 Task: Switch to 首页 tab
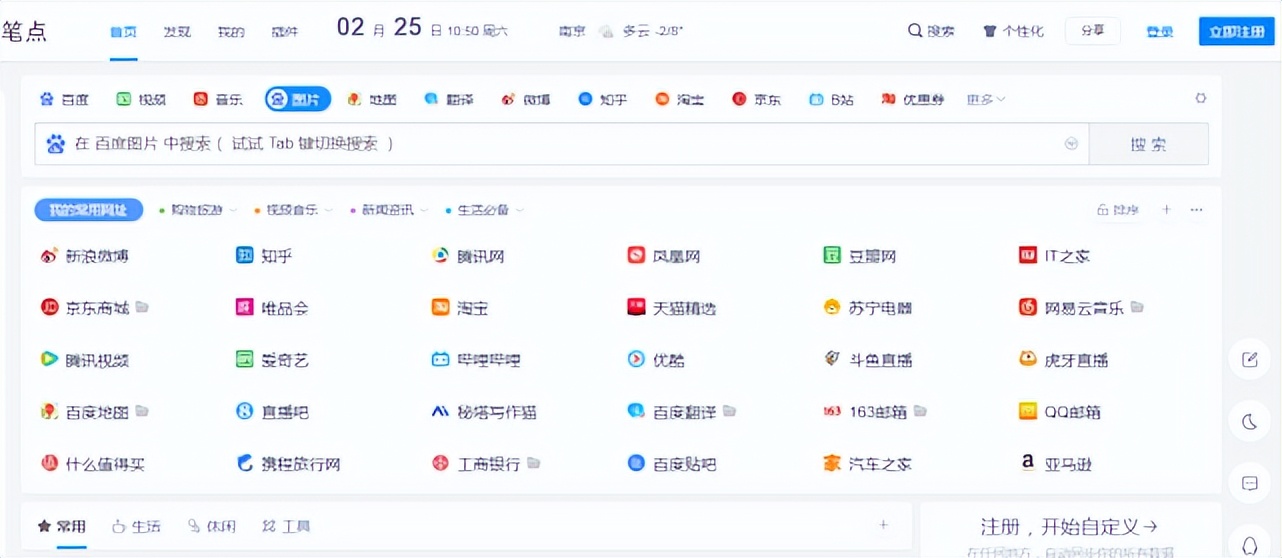point(124,32)
